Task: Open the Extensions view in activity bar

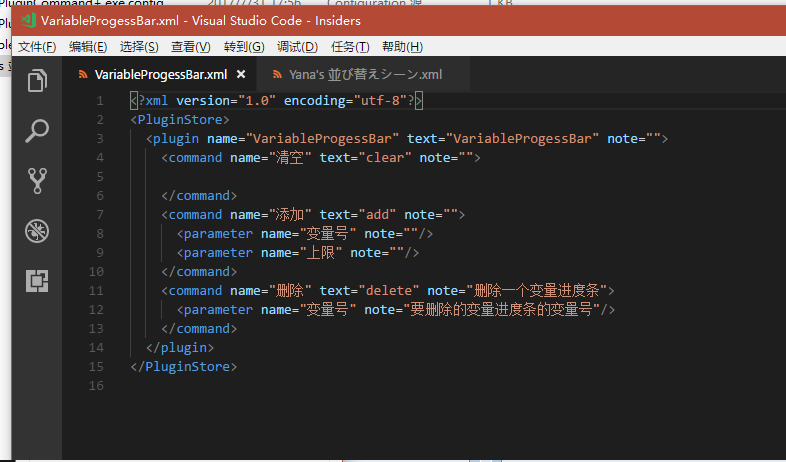Action: (x=37, y=281)
